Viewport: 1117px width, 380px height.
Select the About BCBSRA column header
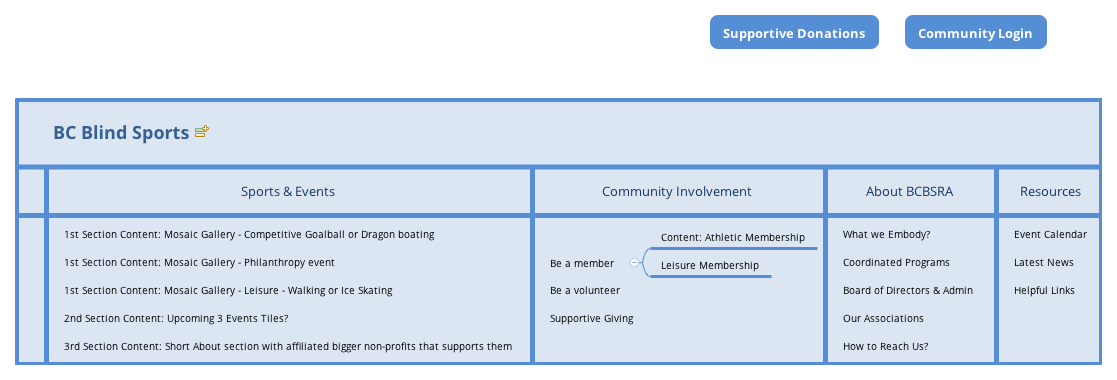[x=910, y=191]
